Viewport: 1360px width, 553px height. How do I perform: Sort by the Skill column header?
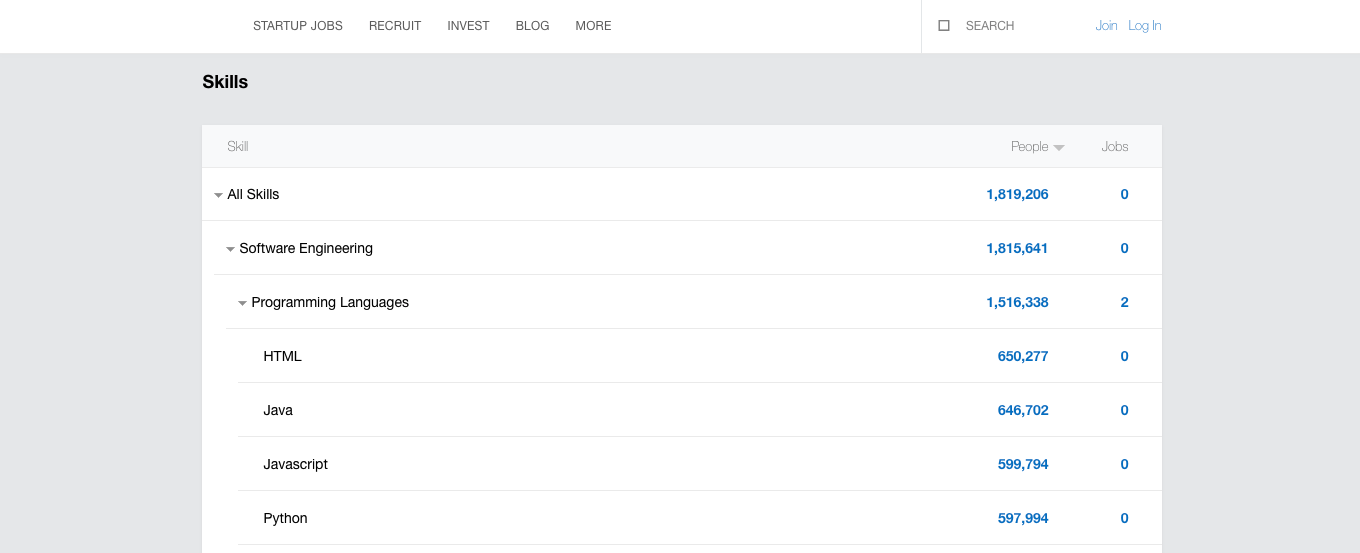click(x=238, y=146)
